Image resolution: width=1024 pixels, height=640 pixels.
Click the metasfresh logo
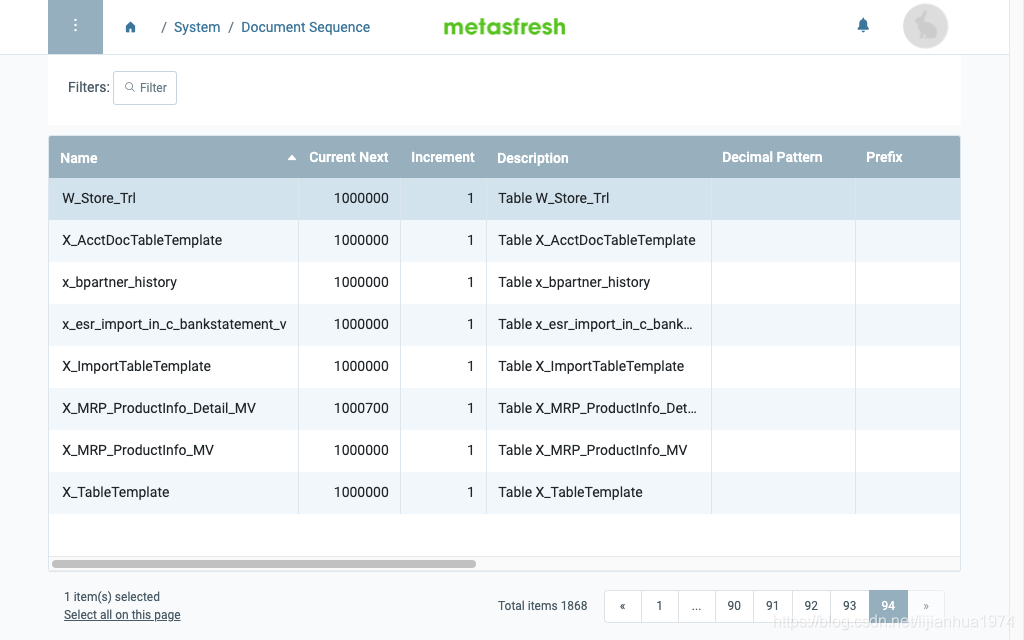click(504, 27)
